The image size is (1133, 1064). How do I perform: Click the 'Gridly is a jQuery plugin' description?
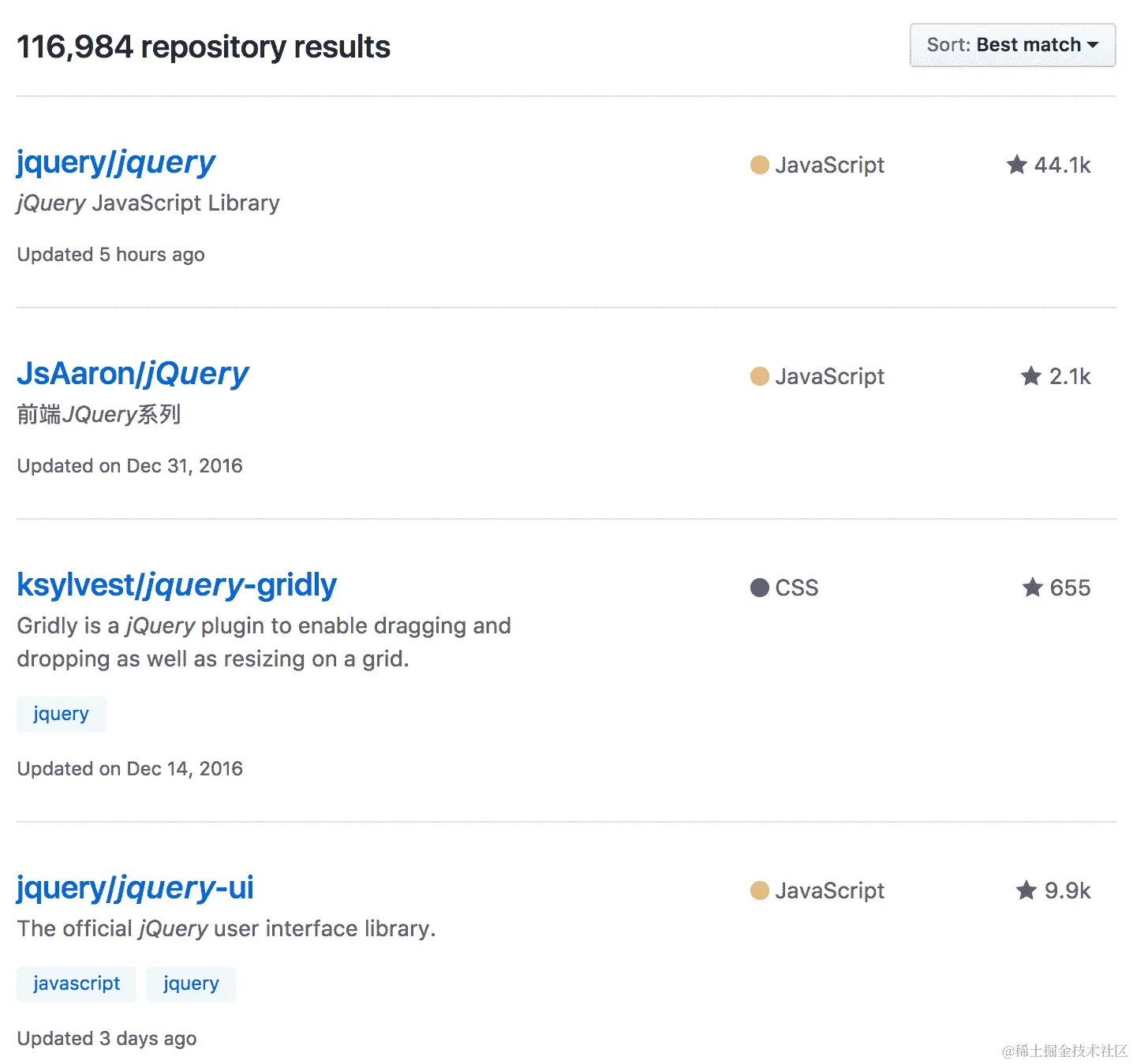[264, 642]
